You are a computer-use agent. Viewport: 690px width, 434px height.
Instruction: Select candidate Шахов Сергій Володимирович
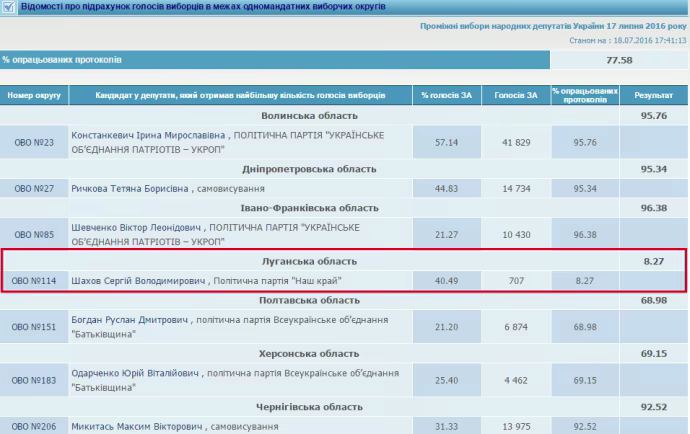tap(134, 280)
